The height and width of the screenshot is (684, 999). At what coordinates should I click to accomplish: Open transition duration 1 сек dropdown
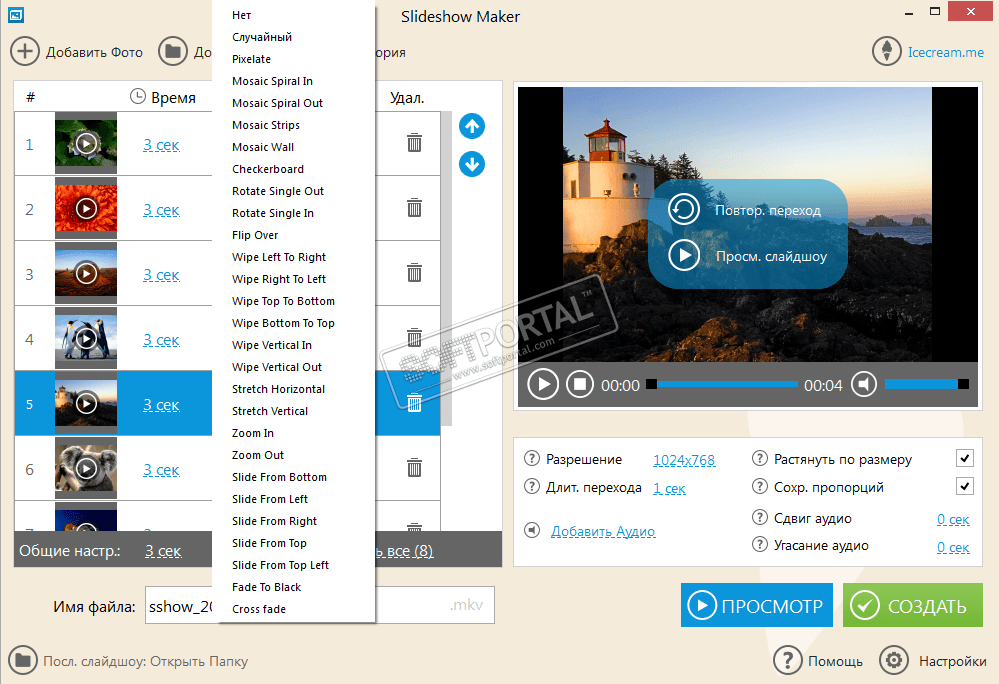pos(669,488)
